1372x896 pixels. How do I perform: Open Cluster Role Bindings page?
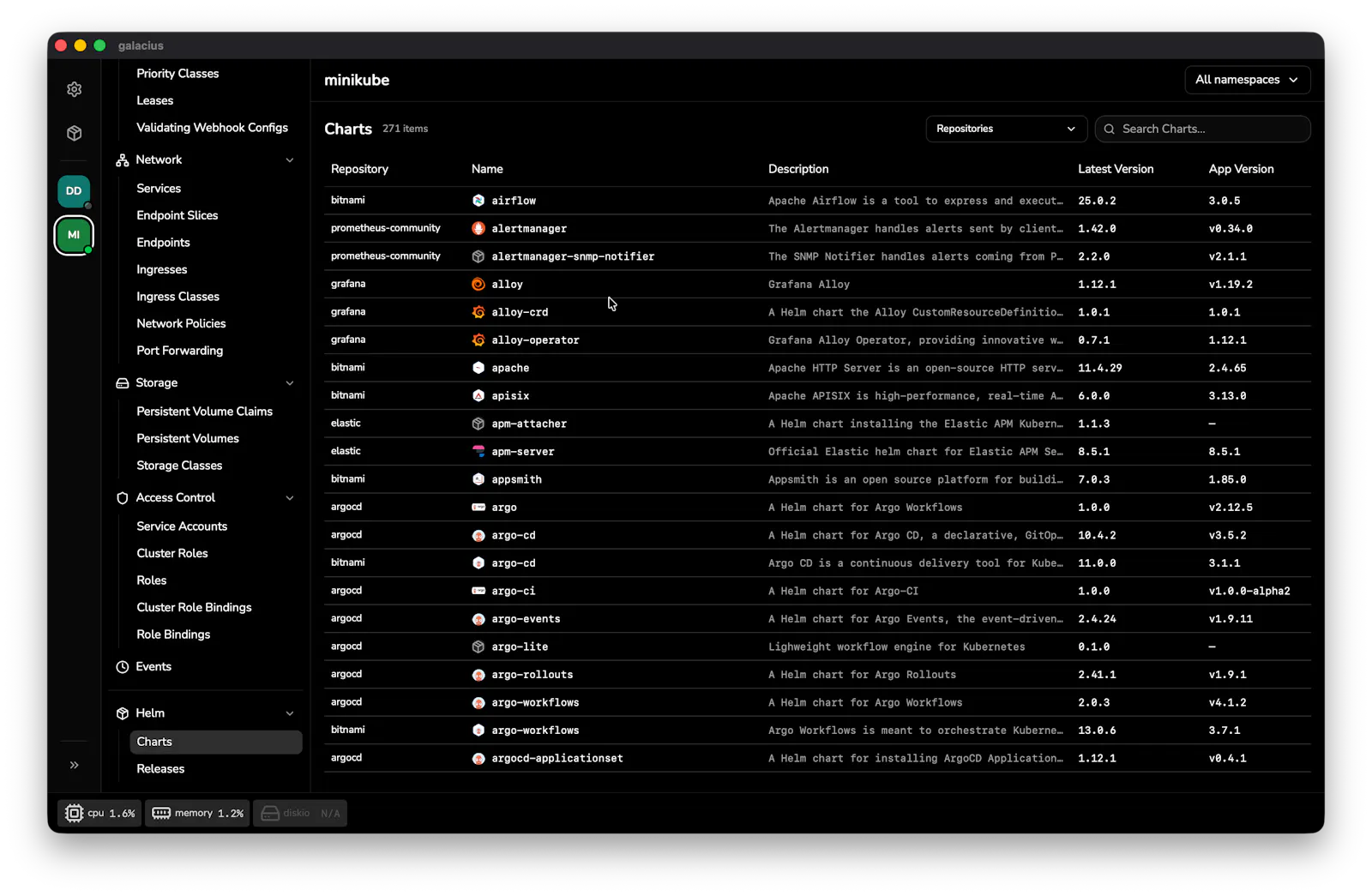(194, 607)
